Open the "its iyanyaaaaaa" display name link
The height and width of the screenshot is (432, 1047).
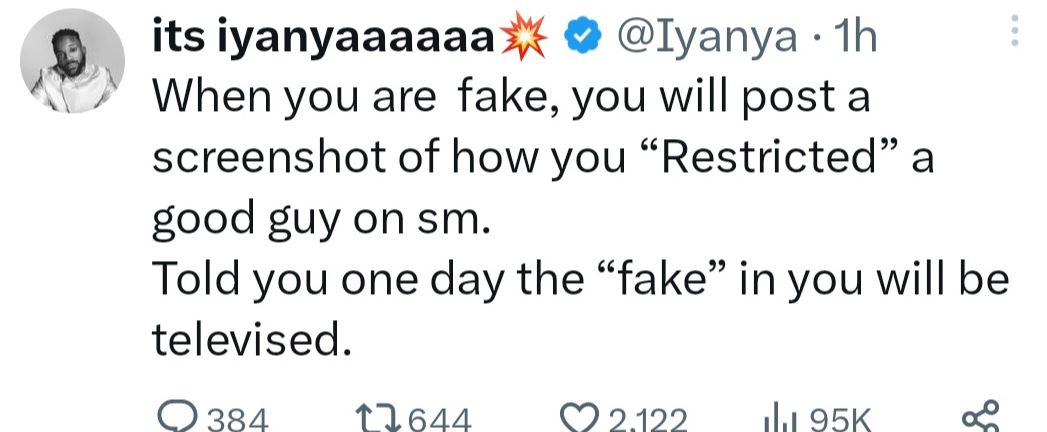[323, 38]
